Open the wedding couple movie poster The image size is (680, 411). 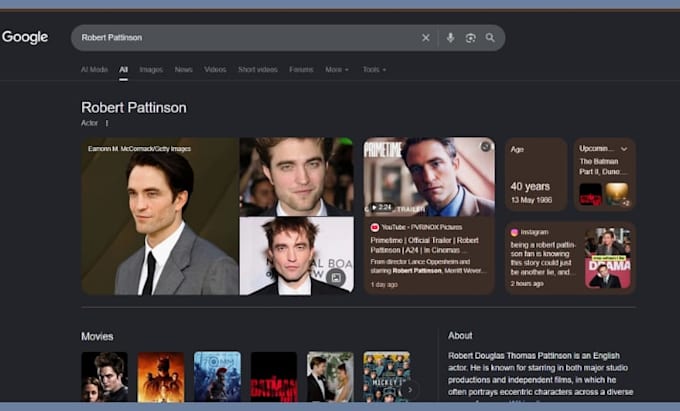coord(330,377)
